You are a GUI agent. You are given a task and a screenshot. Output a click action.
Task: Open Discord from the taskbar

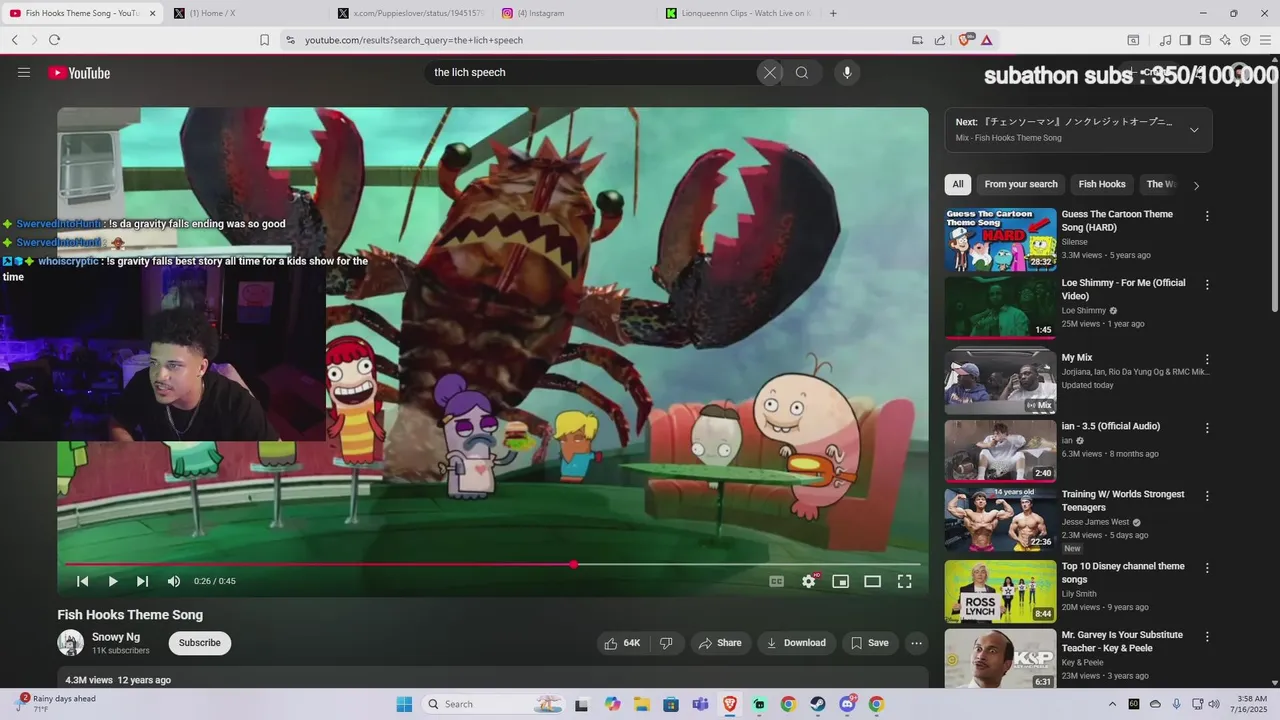click(848, 704)
